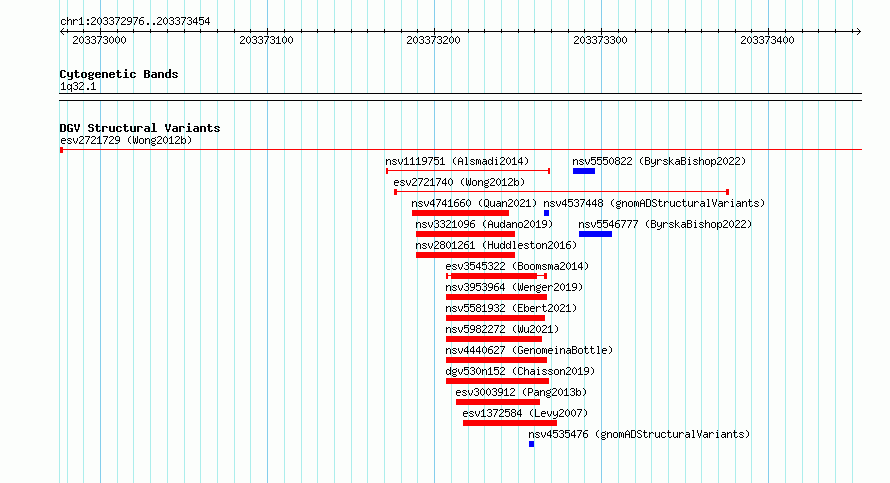This screenshot has height=483, width=890.
Task: Click the ruler's left arrowhead
Action: point(63,31)
